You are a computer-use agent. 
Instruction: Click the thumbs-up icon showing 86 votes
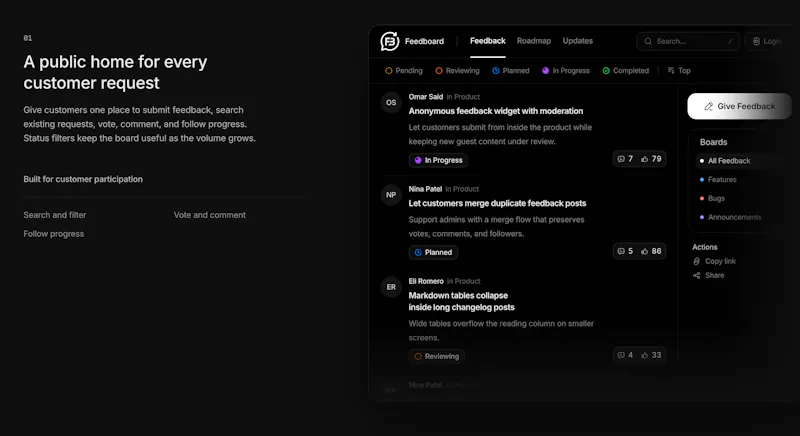644,251
